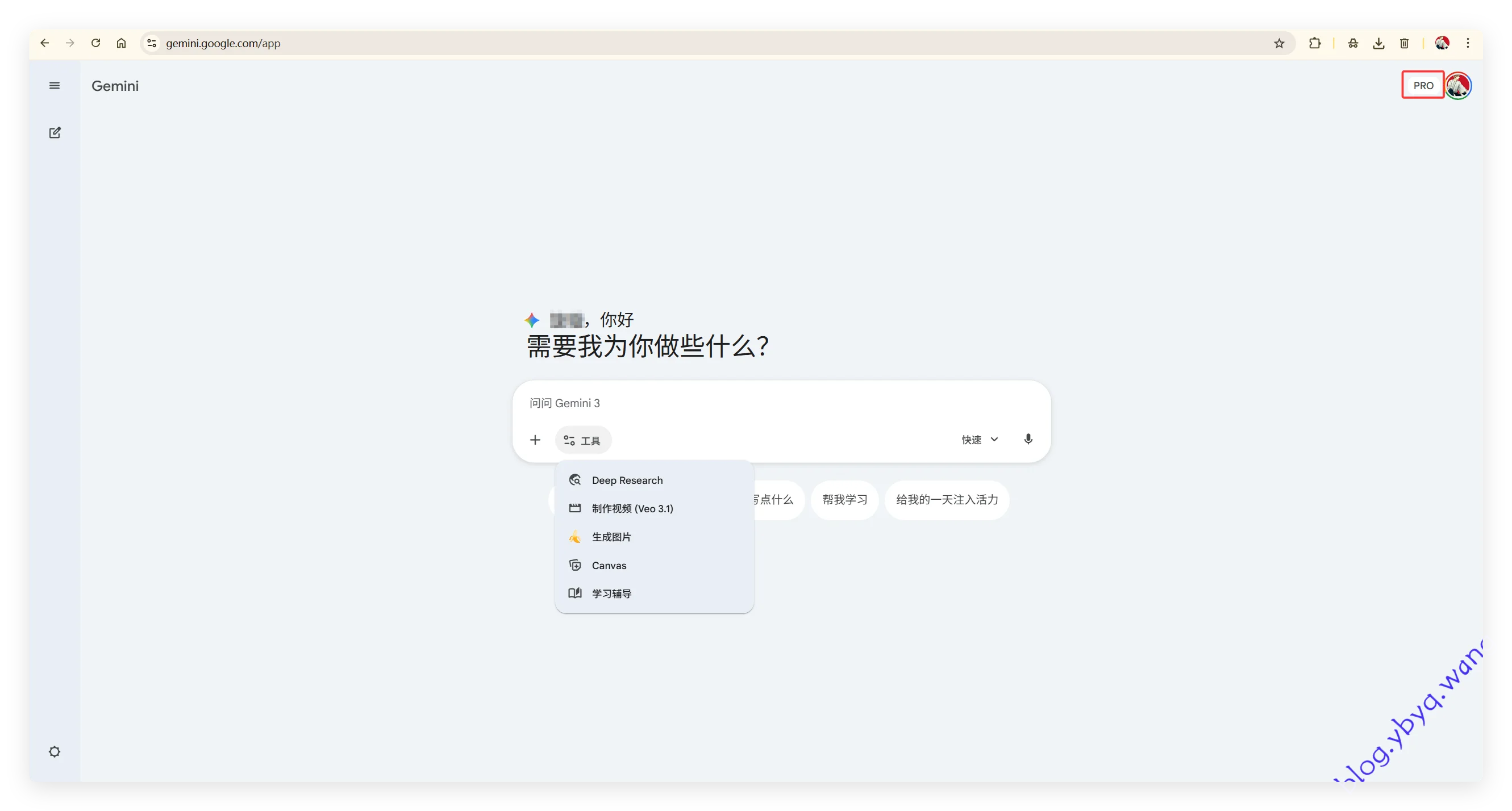1512x811 pixels.
Task: Click the 问问 Gemini 3 input field
Action: [705, 403]
